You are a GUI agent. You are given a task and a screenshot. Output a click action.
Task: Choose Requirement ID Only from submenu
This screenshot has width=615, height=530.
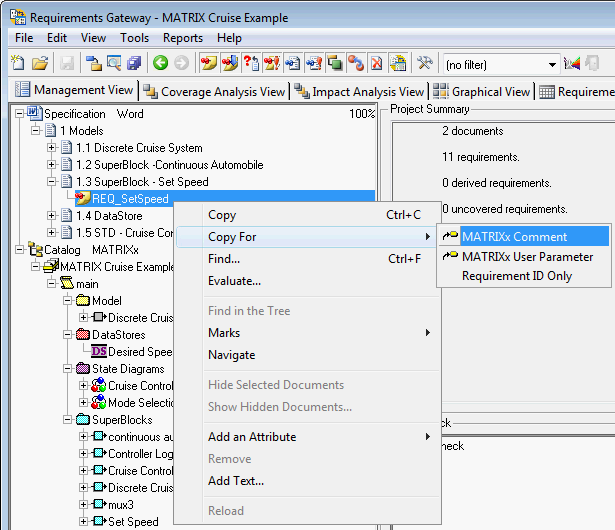point(516,276)
